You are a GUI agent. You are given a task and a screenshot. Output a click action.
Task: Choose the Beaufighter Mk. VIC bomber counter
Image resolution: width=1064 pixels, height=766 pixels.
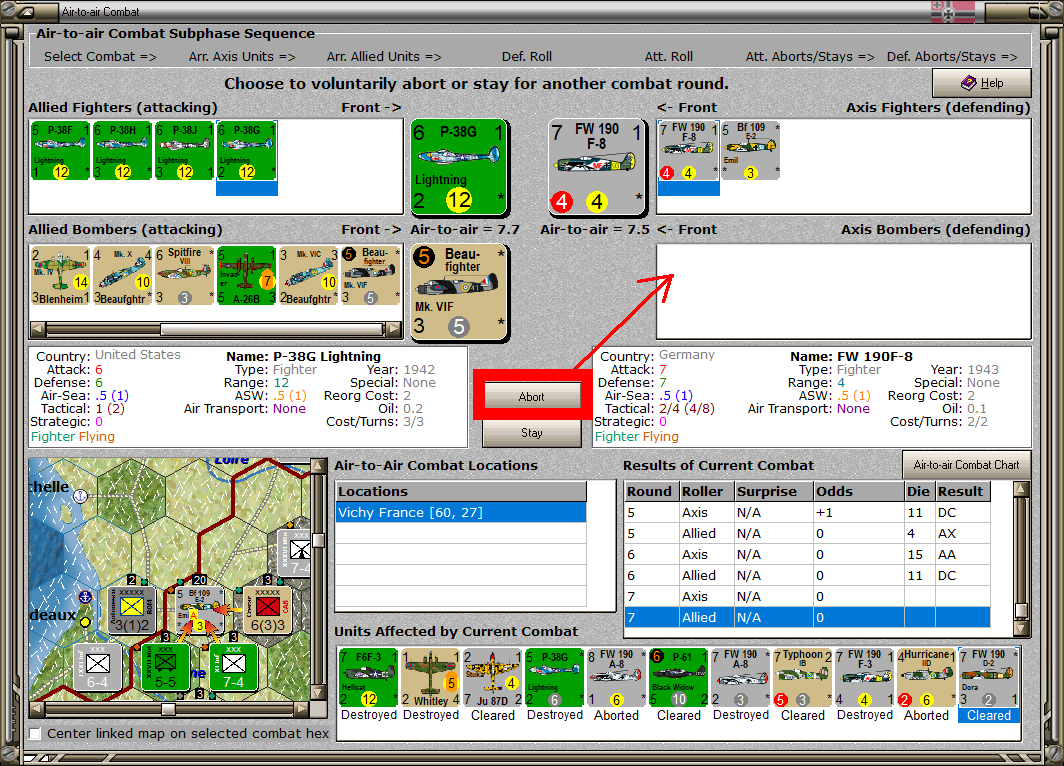[x=308, y=275]
